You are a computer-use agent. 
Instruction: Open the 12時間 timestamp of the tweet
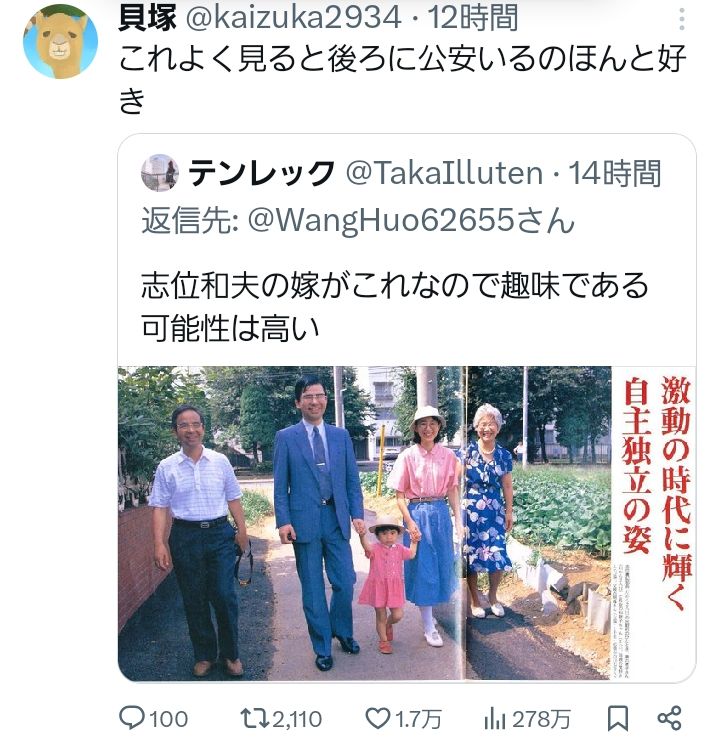[472, 18]
